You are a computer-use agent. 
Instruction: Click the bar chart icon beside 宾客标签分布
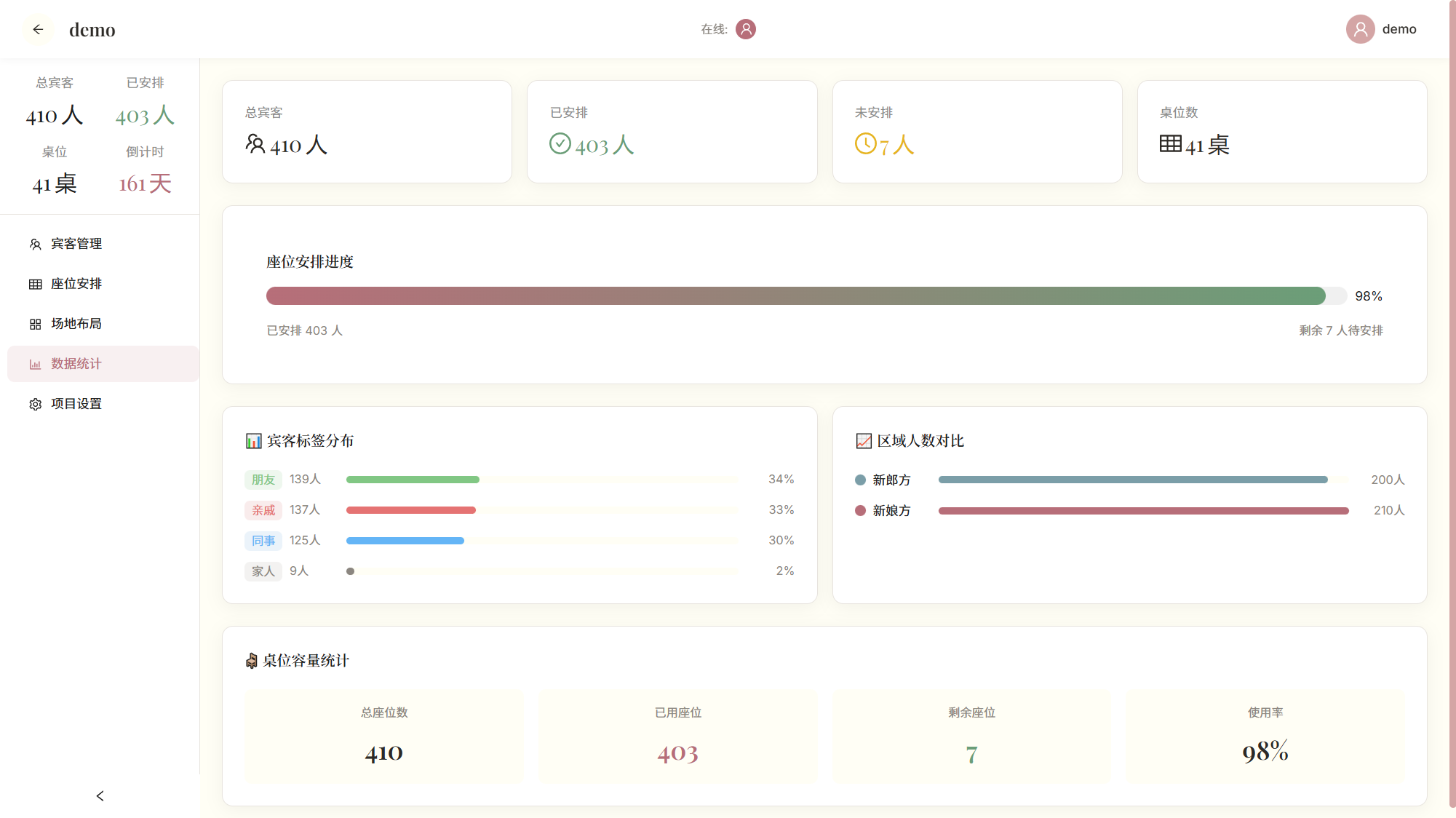(254, 441)
